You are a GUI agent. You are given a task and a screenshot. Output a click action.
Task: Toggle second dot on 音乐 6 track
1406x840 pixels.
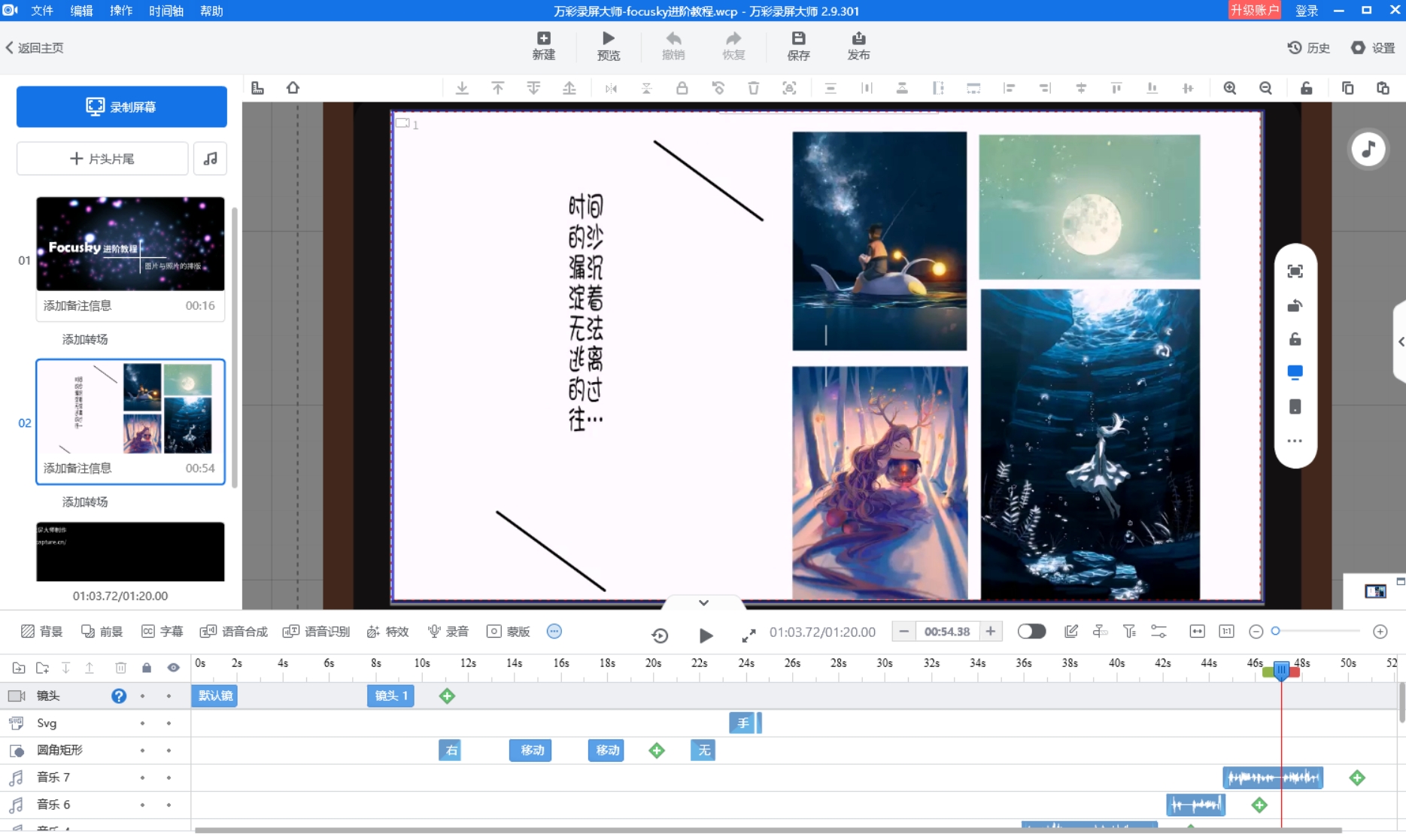coord(169,805)
